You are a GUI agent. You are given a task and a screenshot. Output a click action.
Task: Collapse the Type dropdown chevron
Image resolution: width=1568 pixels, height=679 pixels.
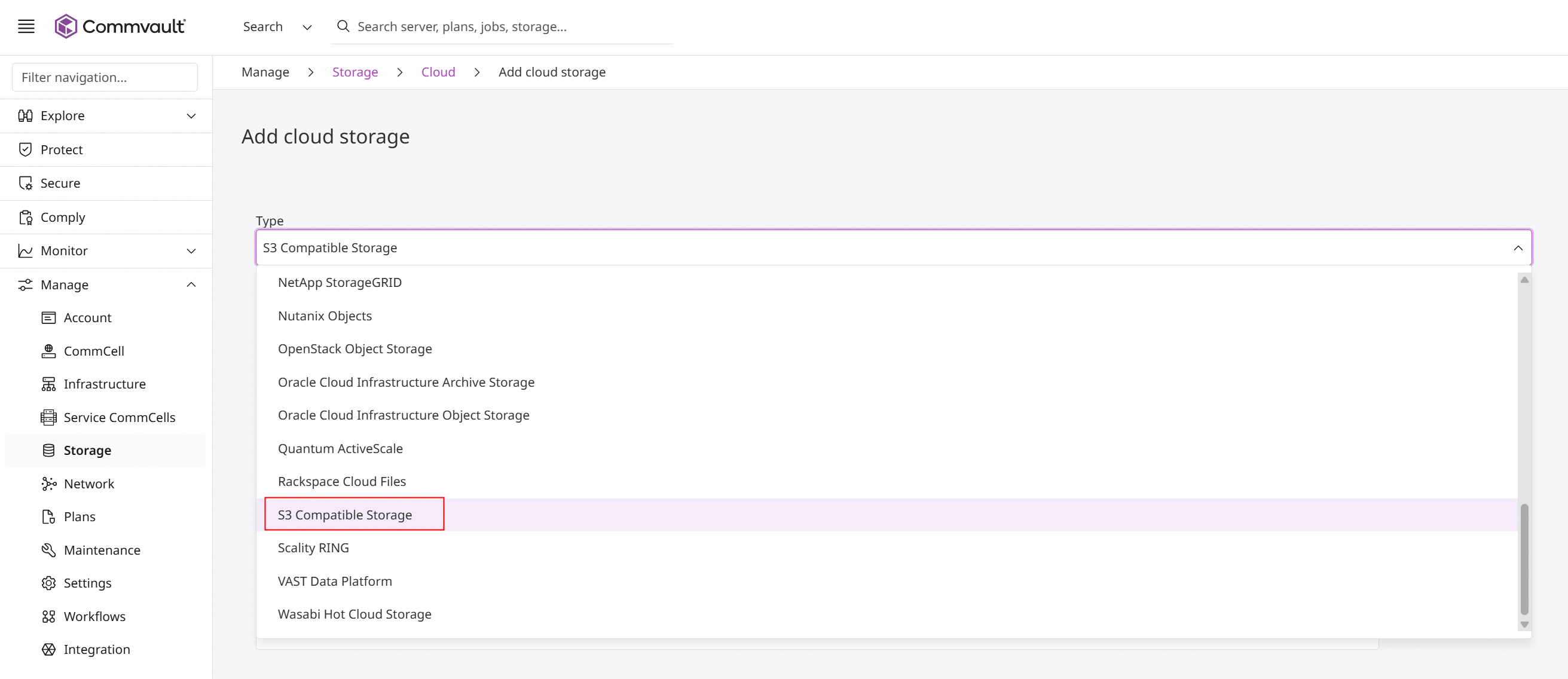(x=1518, y=247)
